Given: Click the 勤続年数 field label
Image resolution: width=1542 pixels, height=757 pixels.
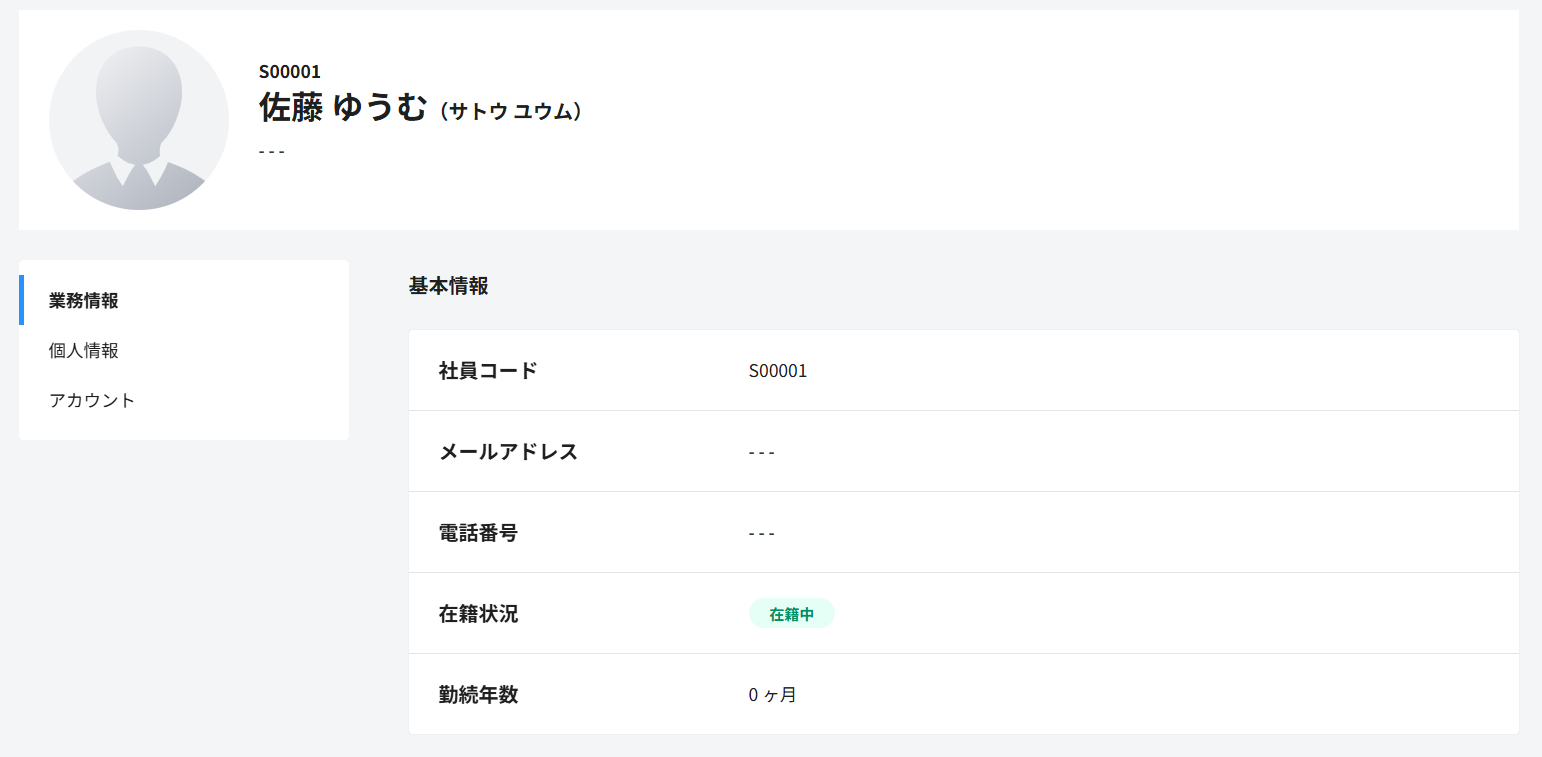Looking at the screenshot, I should (x=478, y=695).
